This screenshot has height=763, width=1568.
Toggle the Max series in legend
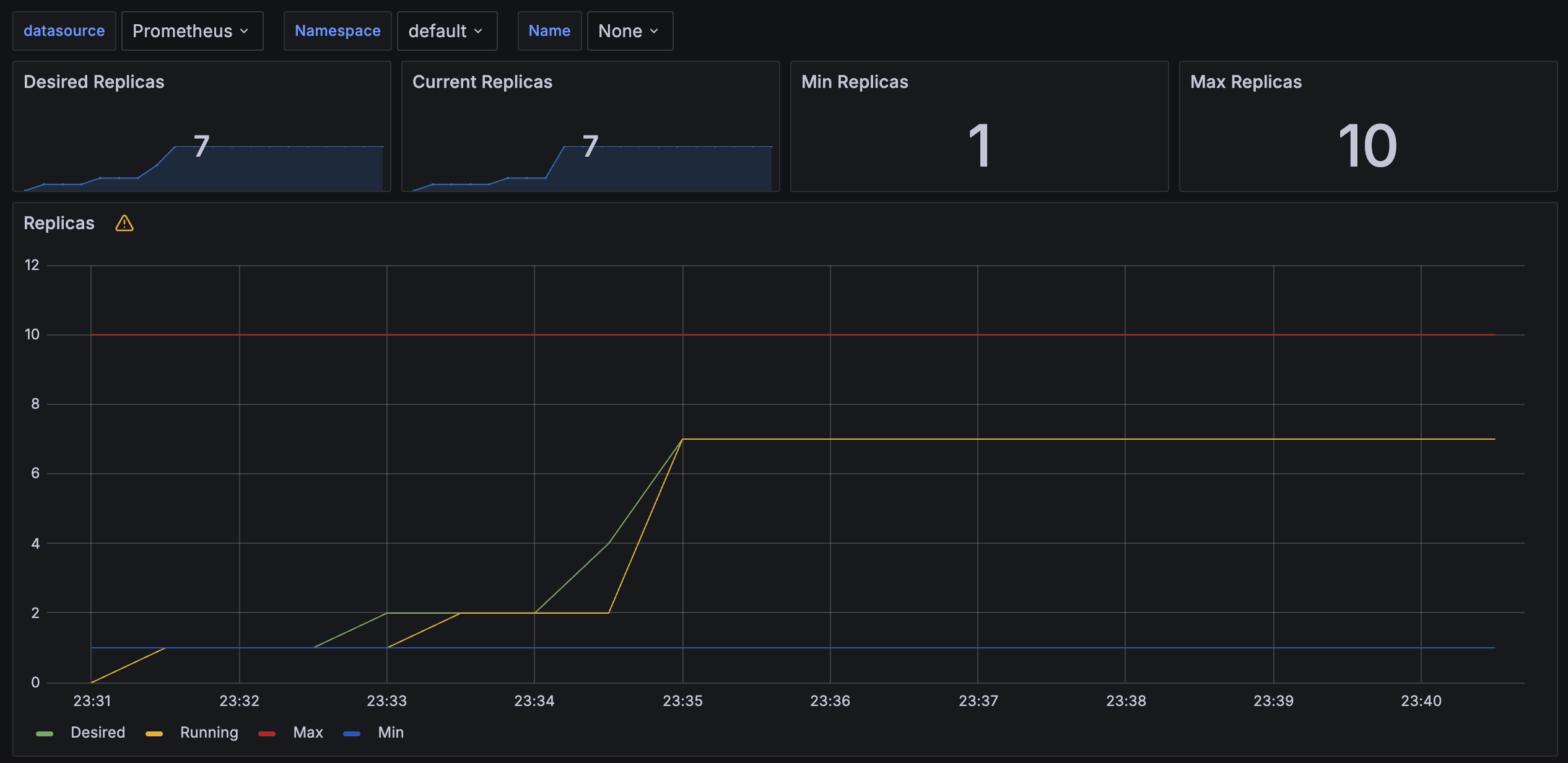(x=308, y=733)
